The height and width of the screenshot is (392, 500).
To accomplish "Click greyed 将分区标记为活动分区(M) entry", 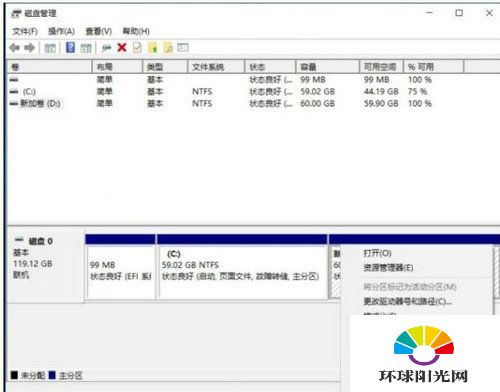I will (410, 287).
